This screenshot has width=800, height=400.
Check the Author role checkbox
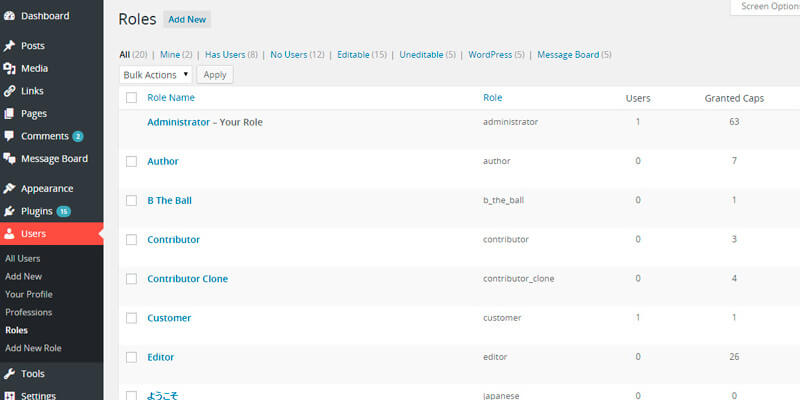132,161
